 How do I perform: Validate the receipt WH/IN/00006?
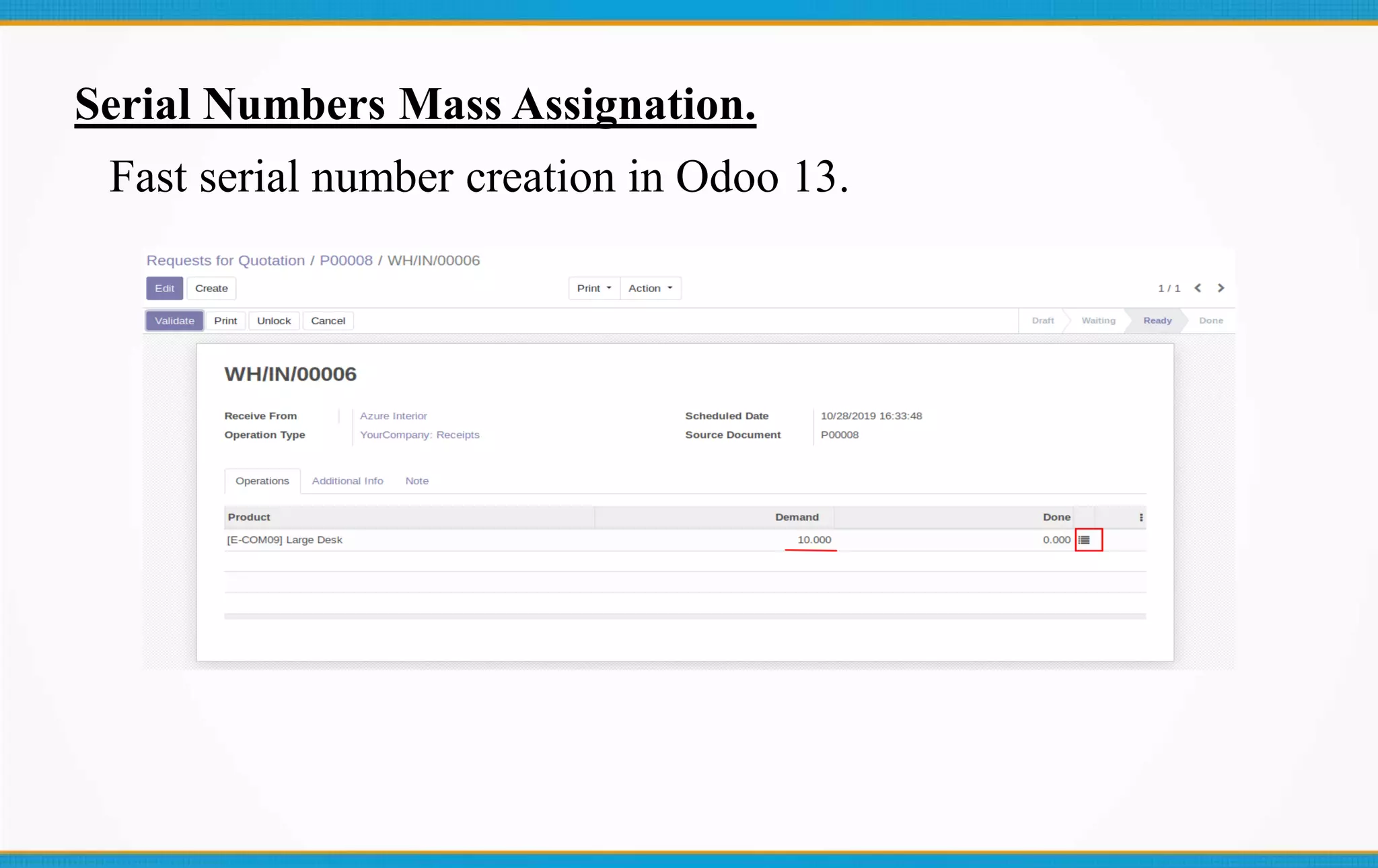tap(174, 321)
